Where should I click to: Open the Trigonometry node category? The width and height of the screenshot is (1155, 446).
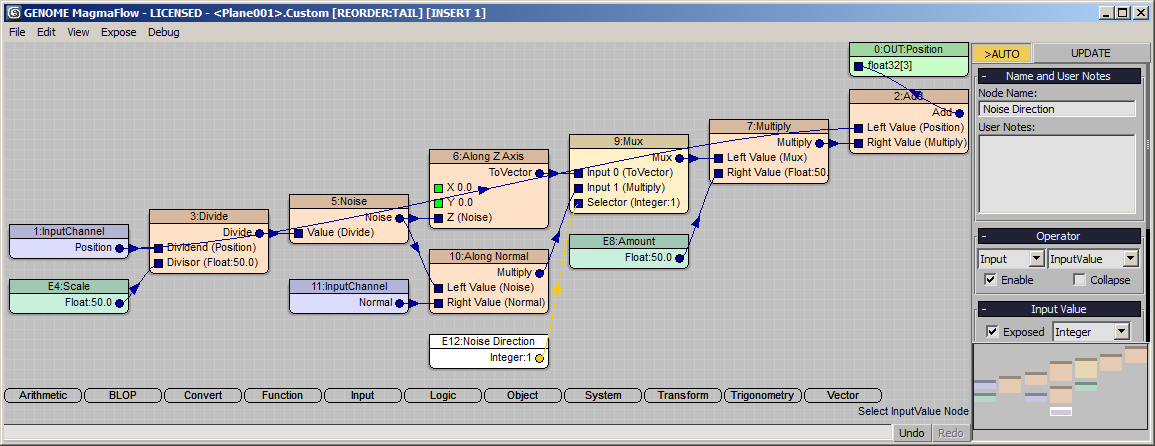762,395
